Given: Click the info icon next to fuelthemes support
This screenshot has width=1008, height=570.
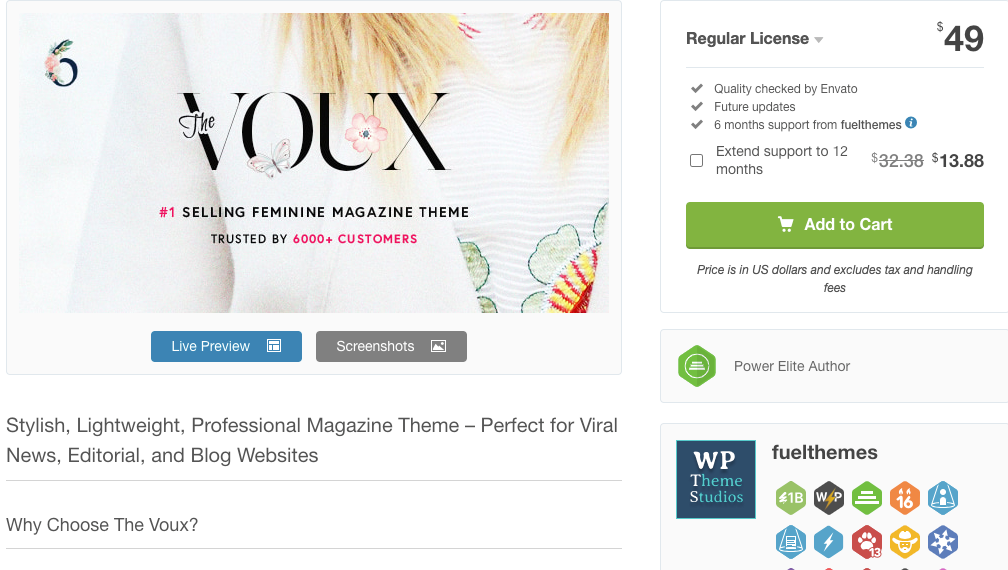Looking at the screenshot, I should coord(911,123).
